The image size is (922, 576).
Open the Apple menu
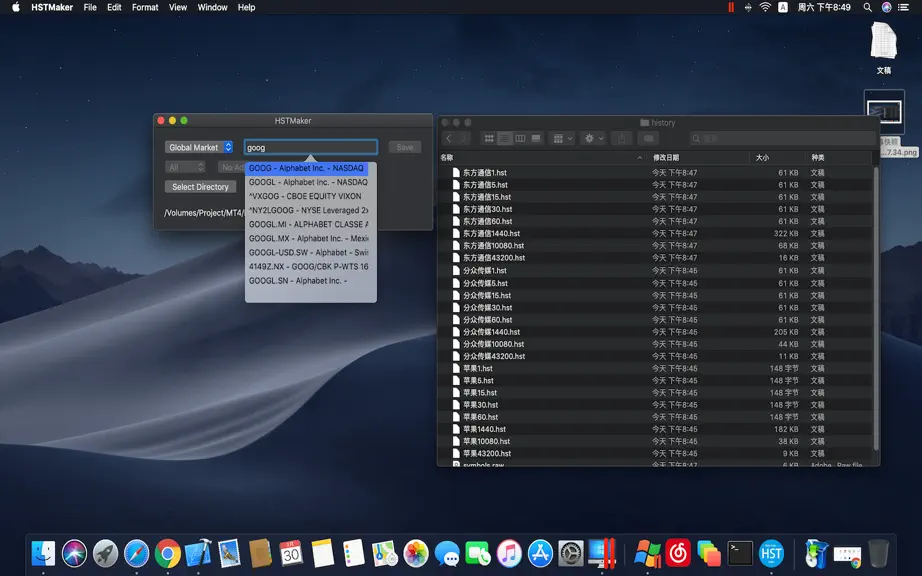(15, 7)
